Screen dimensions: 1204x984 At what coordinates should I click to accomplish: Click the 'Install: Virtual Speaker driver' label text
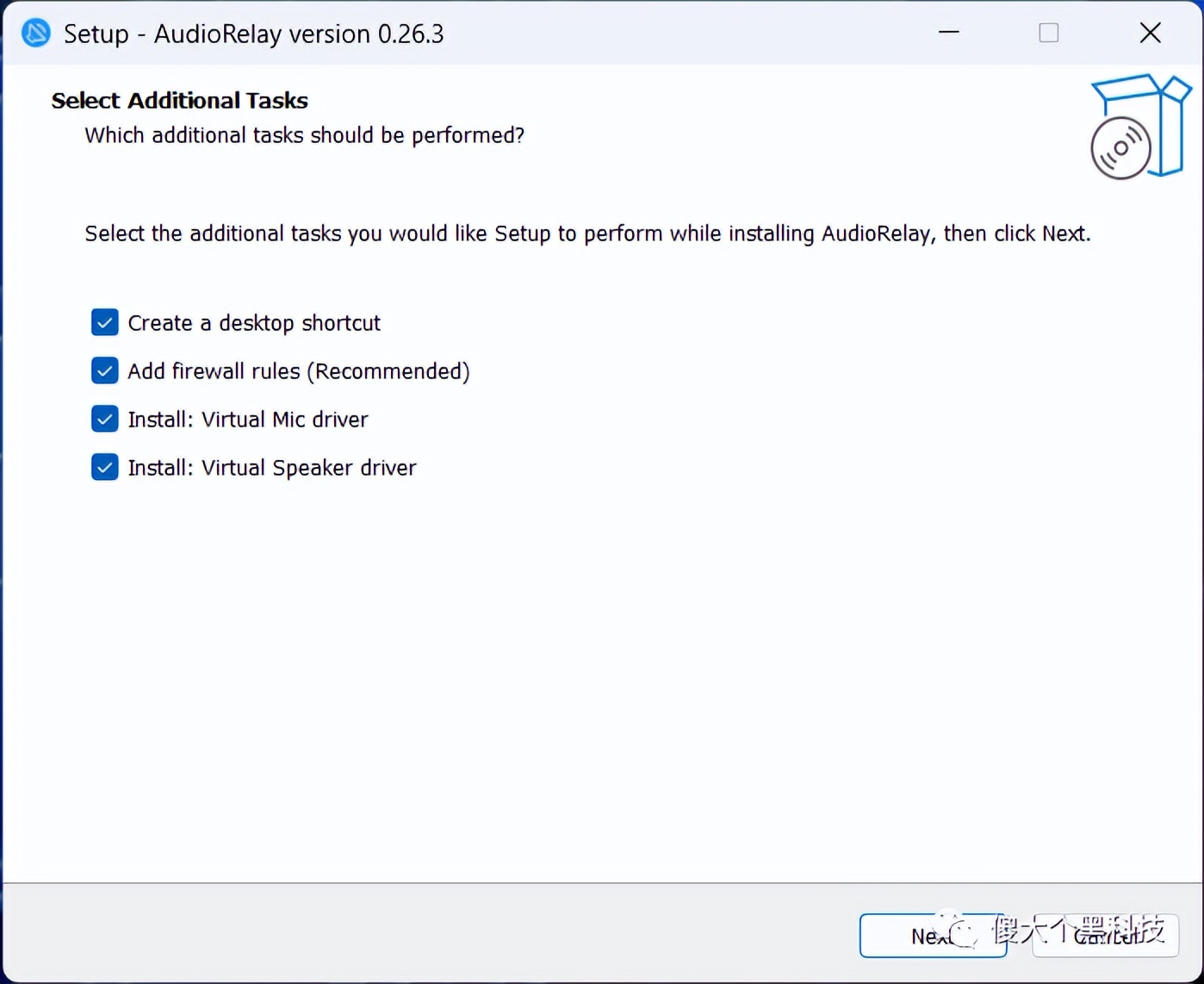tap(272, 468)
